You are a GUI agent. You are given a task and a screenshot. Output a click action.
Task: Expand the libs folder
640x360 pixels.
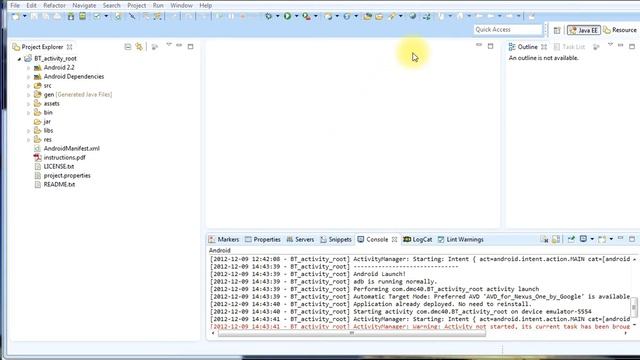tap(29, 131)
